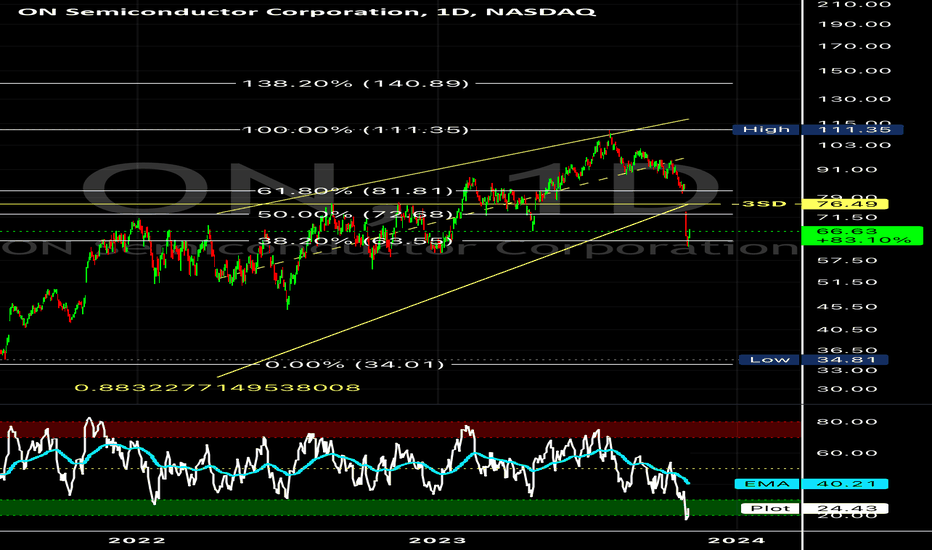Click the 45.50 price scale label
The image size is (932, 550).
tap(847, 307)
